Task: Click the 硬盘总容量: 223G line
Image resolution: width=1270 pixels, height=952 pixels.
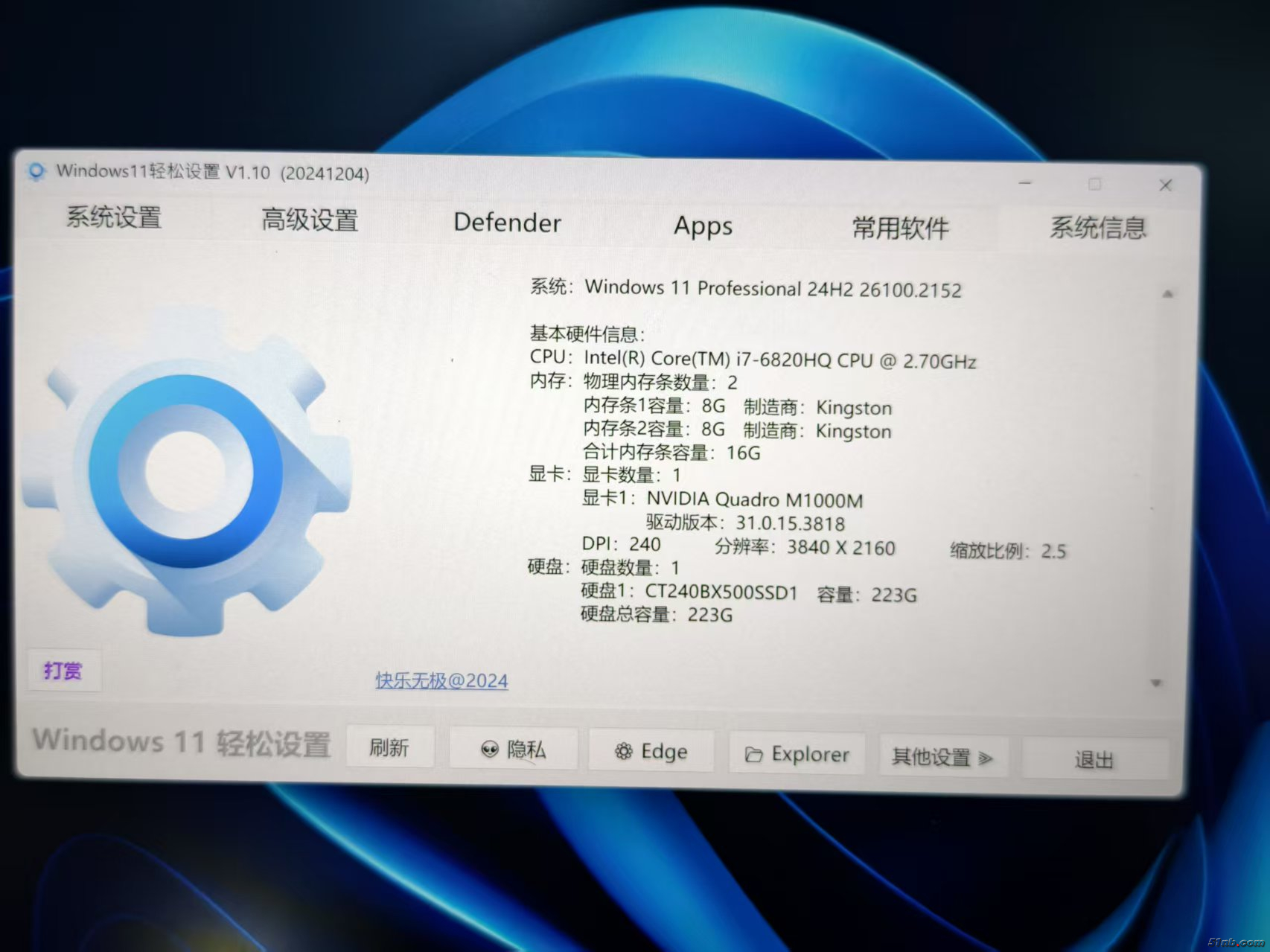Action: pos(656,615)
